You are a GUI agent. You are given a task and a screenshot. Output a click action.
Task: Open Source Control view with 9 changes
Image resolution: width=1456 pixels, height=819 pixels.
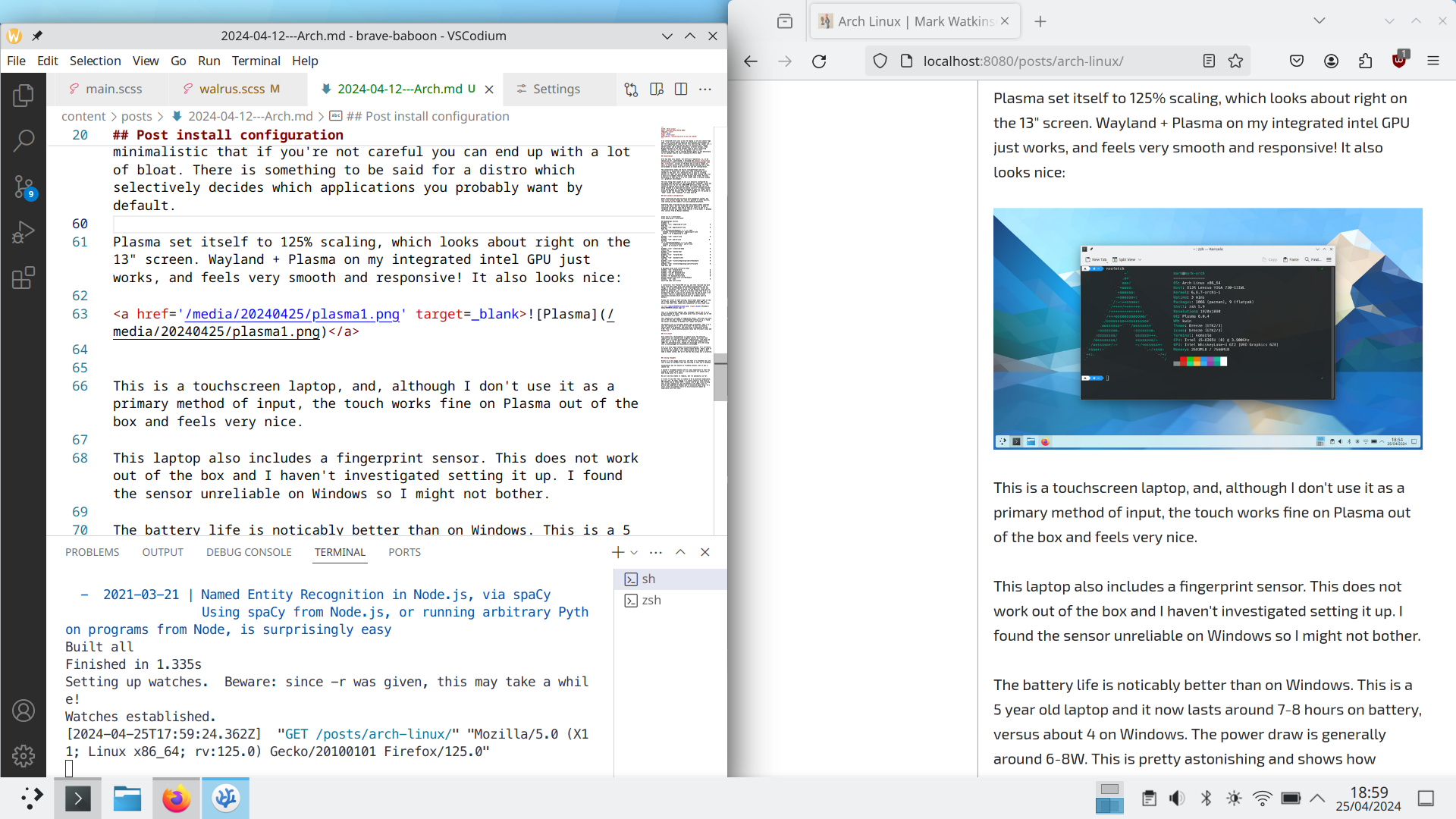point(24,186)
